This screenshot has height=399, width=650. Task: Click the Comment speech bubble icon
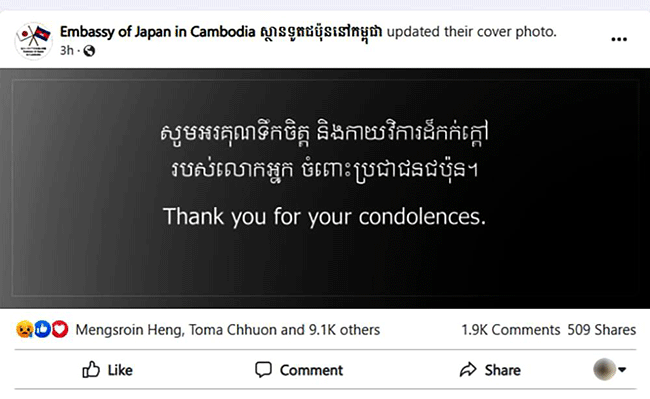point(263,370)
